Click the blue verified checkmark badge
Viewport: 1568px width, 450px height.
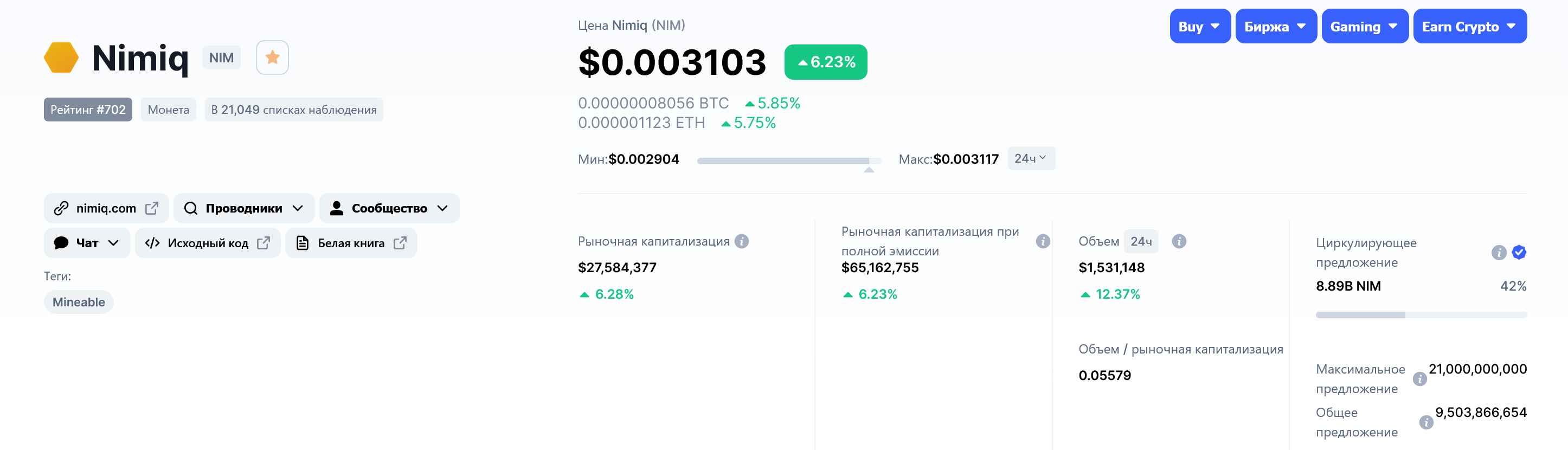pyautogui.click(x=1519, y=252)
